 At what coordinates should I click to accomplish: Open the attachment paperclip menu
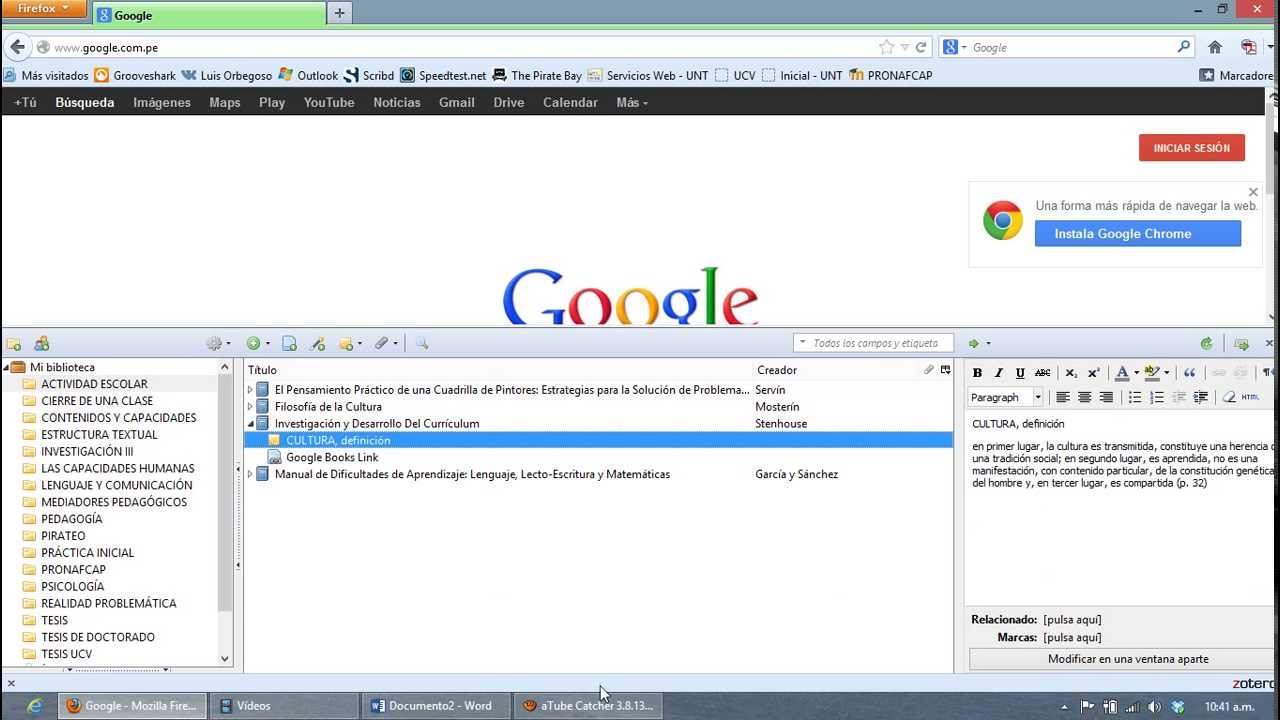(385, 343)
